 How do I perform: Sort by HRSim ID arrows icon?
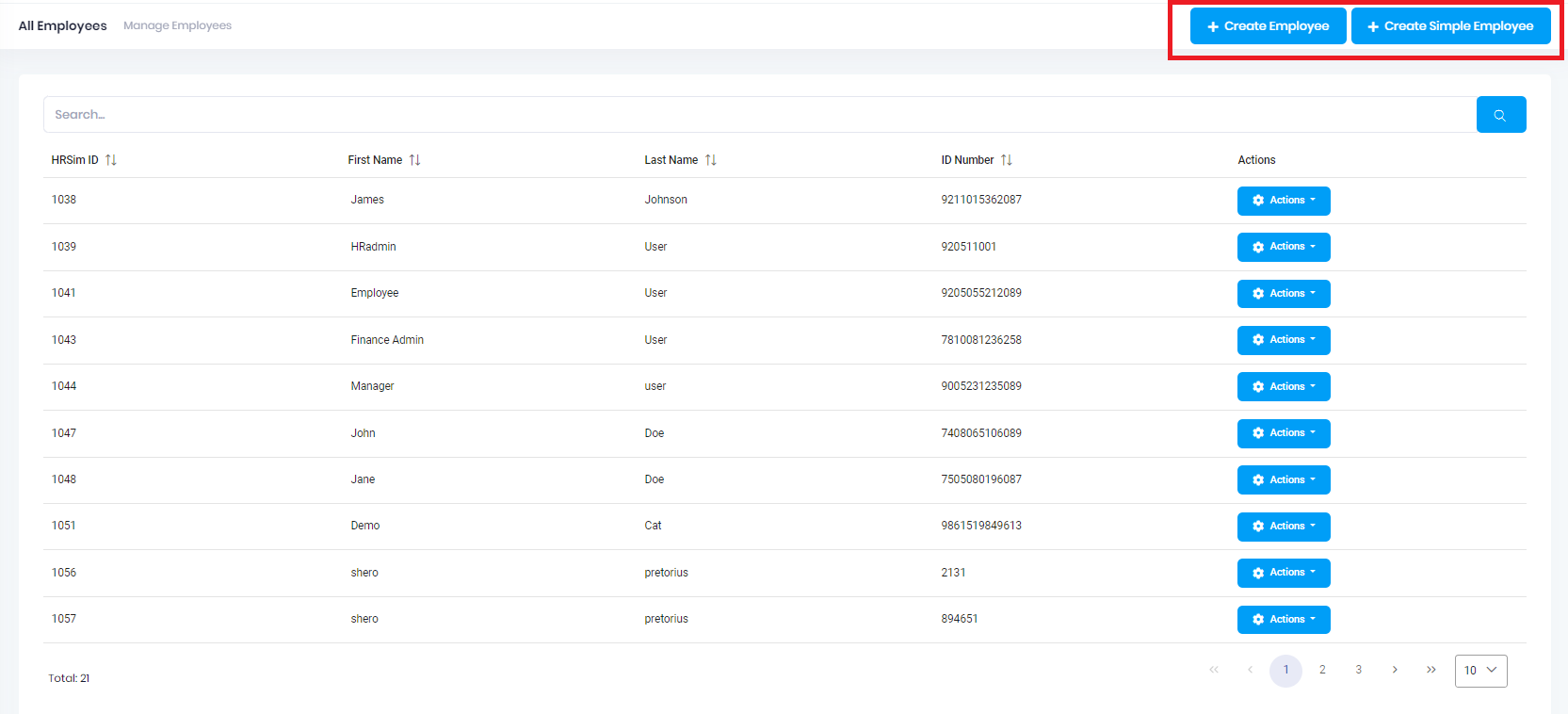coord(111,160)
